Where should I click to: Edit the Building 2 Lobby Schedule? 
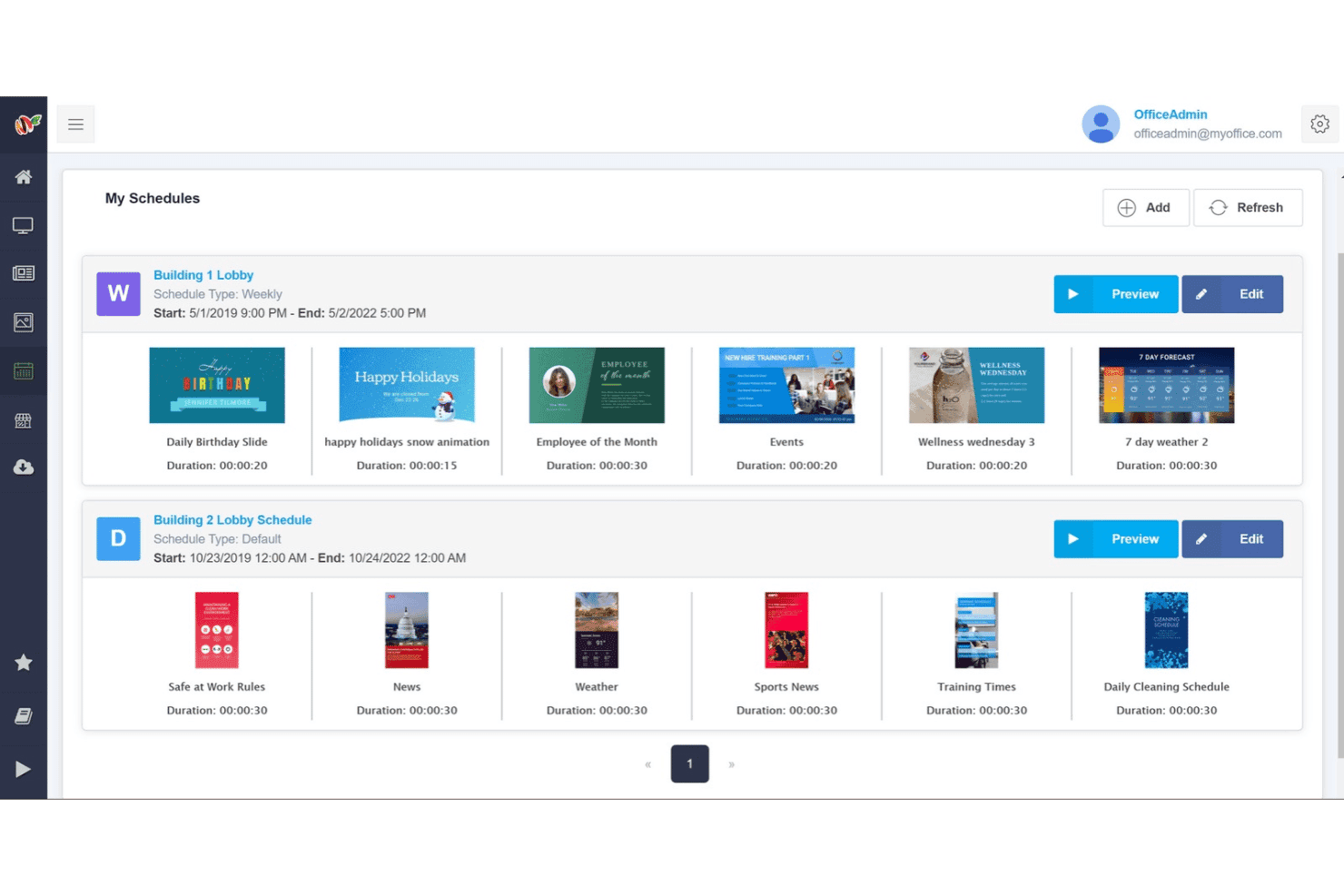pyautogui.click(x=1232, y=539)
